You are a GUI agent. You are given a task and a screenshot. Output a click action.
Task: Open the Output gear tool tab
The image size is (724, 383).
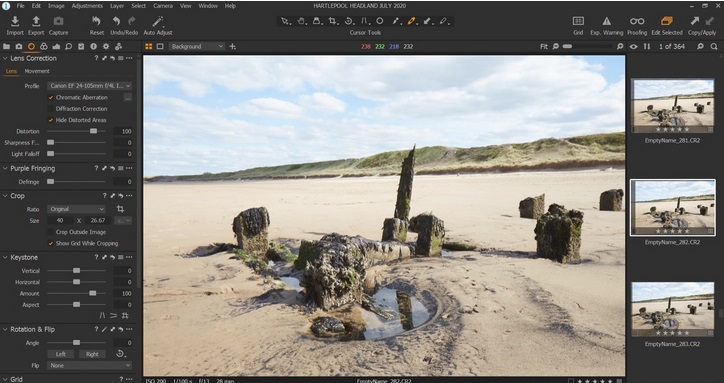click(x=106, y=46)
